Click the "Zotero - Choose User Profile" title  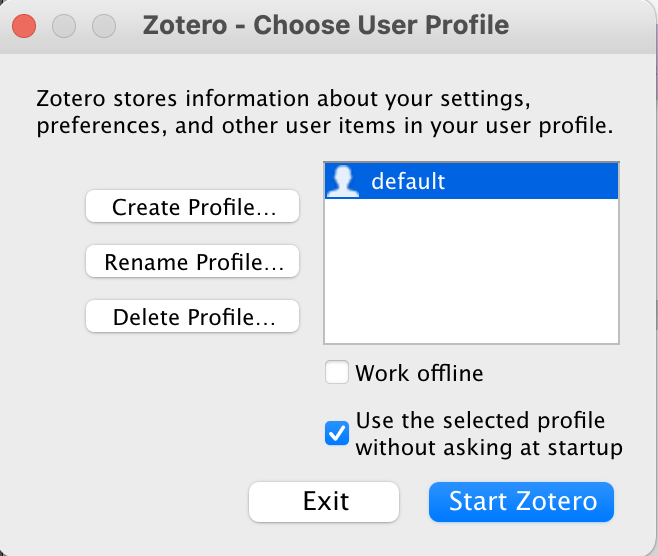click(326, 25)
